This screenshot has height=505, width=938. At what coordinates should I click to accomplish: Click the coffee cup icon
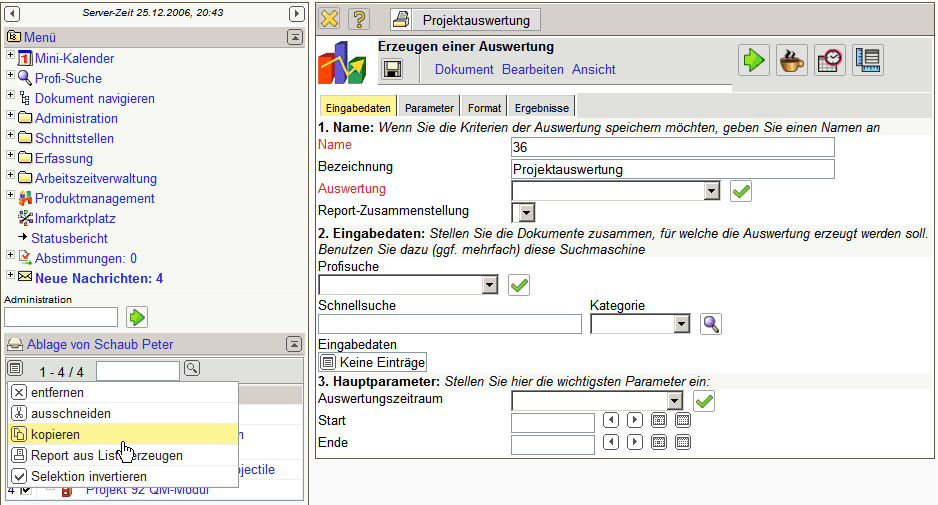coord(791,60)
